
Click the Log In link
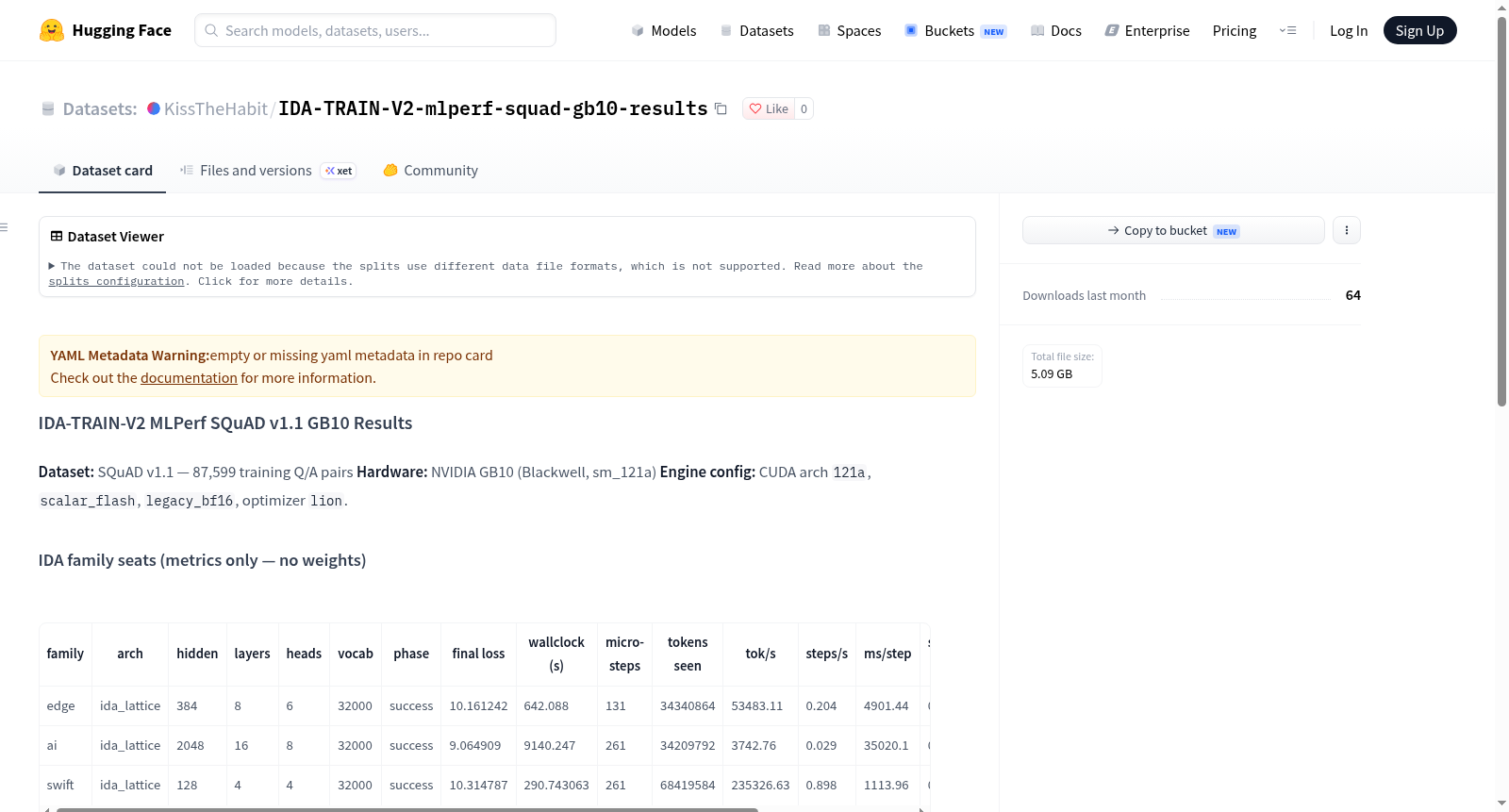(x=1349, y=30)
